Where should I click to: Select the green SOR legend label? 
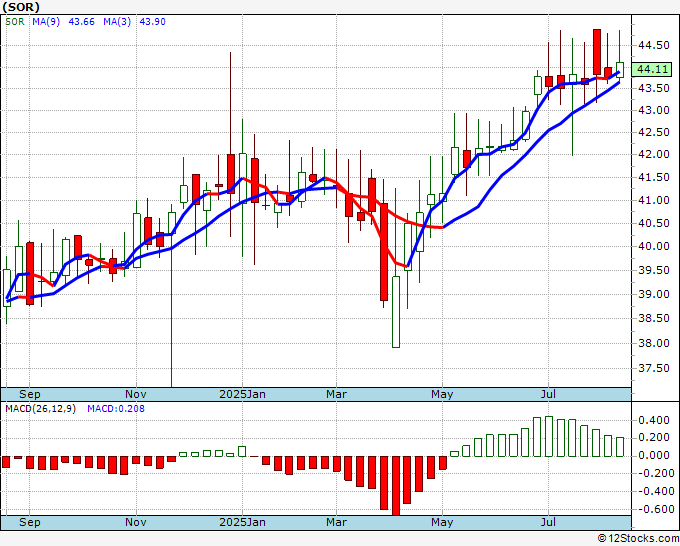[15, 22]
